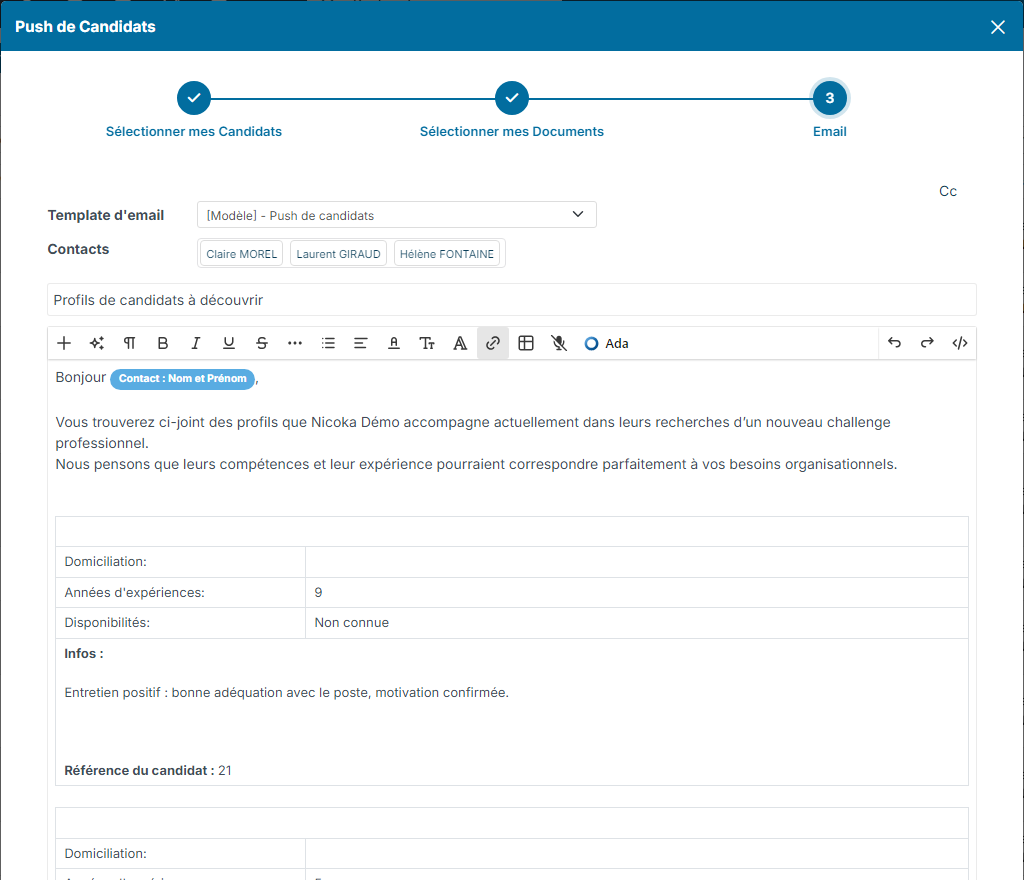Click the plus insert icon in editor toolbar
Screen dimensions: 1024x880
click(64, 343)
